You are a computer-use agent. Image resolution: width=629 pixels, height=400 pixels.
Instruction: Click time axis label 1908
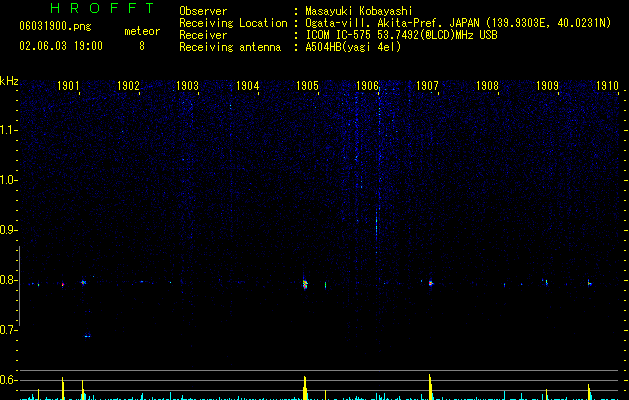click(487, 86)
